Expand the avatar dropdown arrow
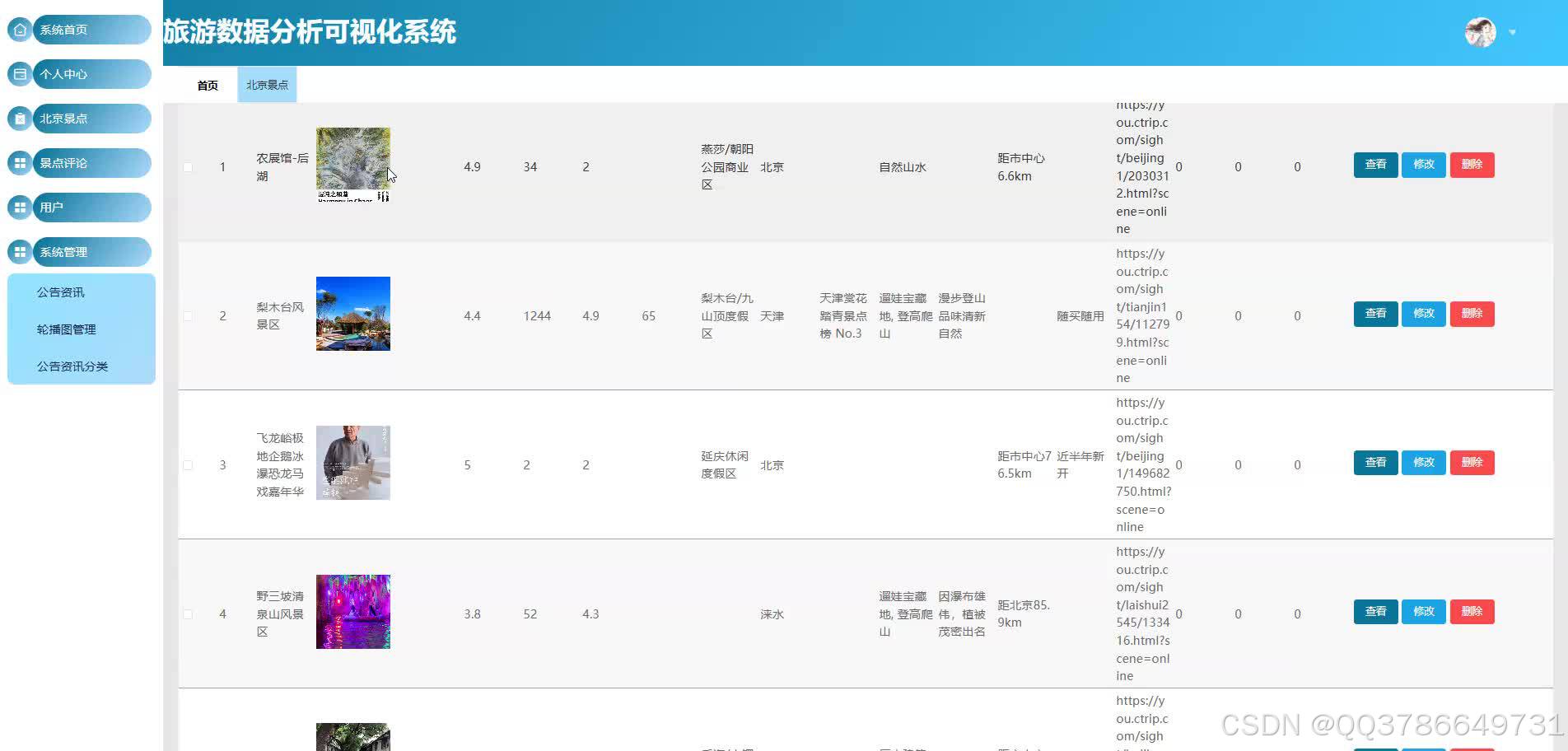 pos(1512,32)
